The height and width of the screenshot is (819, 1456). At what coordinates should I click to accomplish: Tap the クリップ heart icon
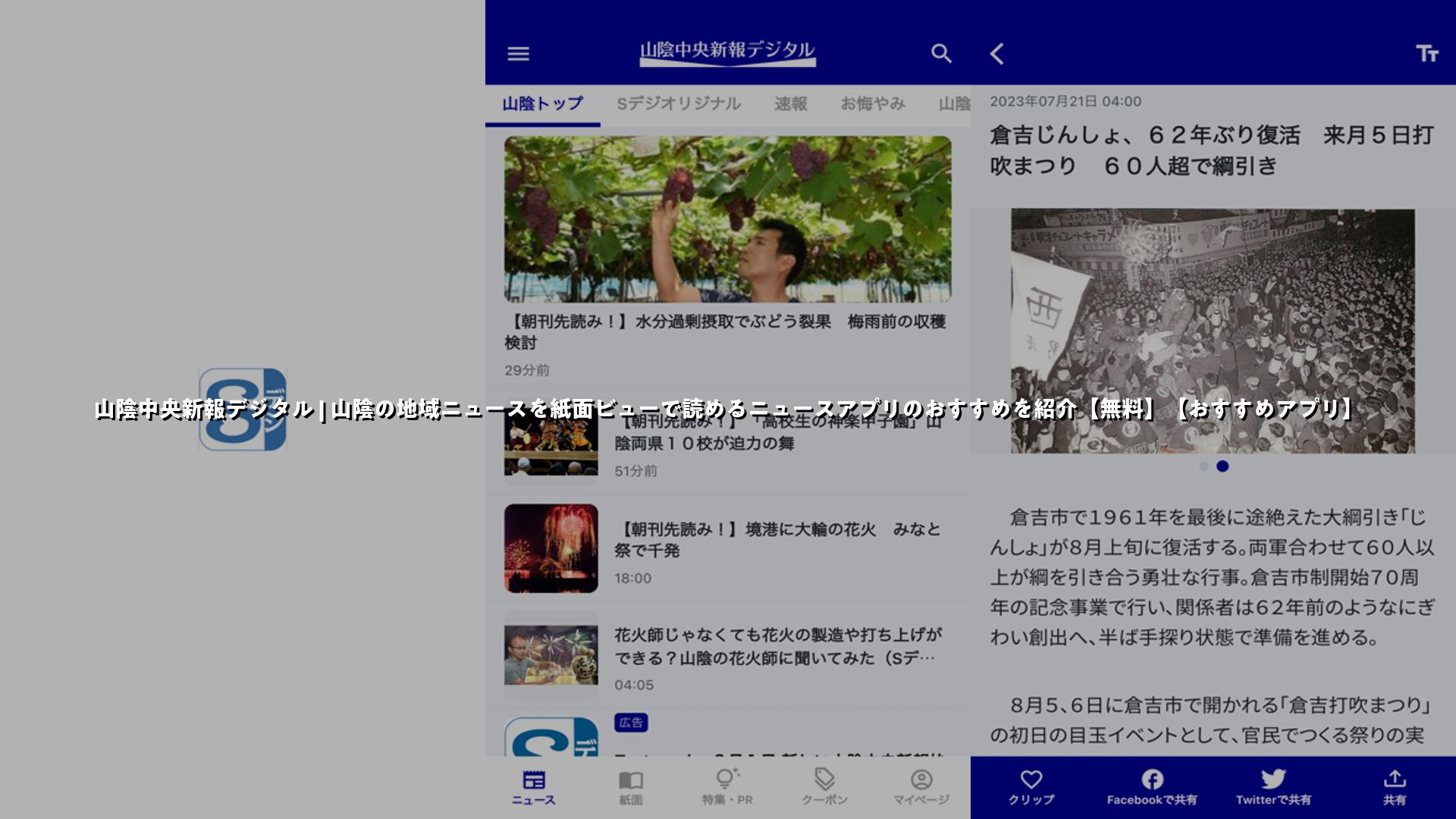click(x=1031, y=779)
